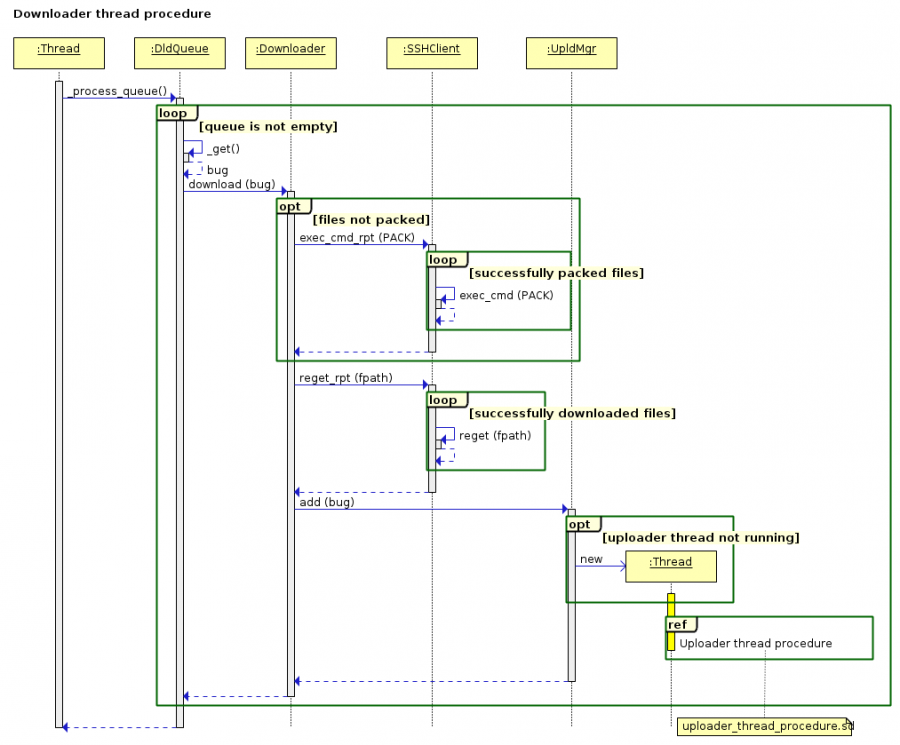Open the uploader_thread_procedure.sd note link
Screen dimensions: 900x745
[x=765, y=726]
